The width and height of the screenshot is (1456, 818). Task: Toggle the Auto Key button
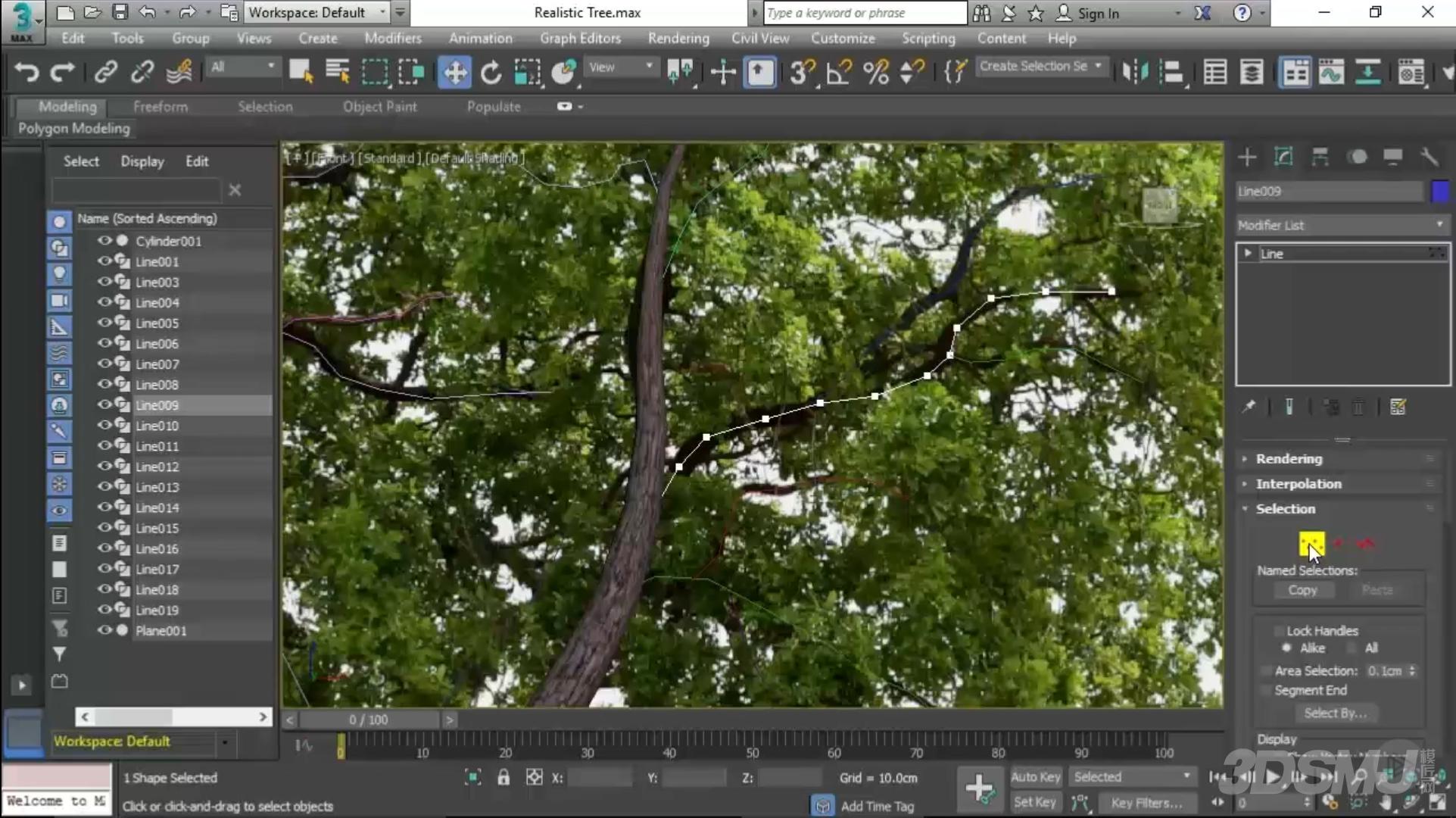[x=1035, y=776]
